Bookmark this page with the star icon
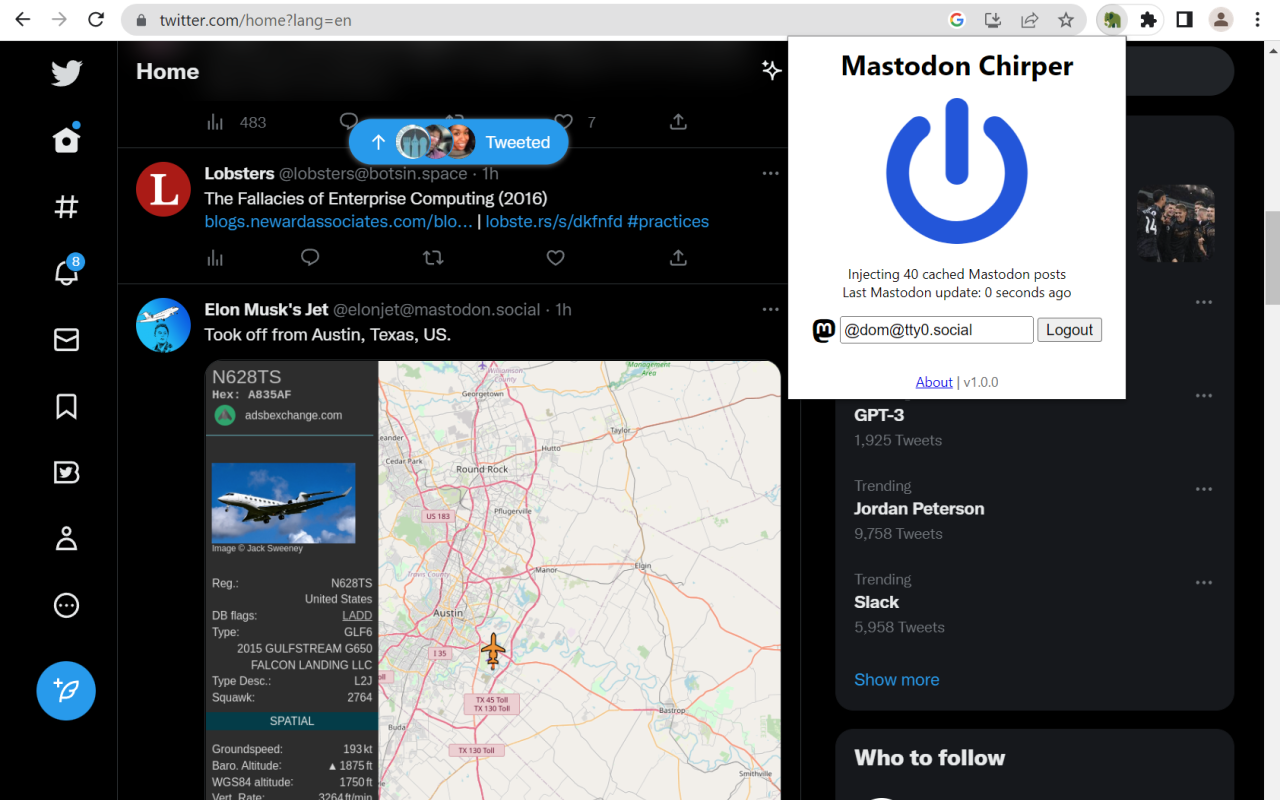1280x800 pixels. [1066, 20]
